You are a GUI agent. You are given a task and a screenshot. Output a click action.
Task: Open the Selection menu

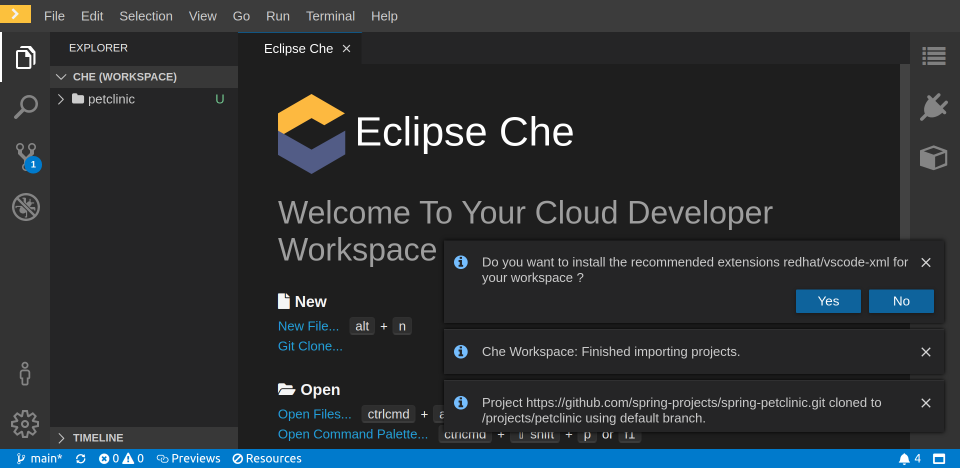(x=146, y=16)
